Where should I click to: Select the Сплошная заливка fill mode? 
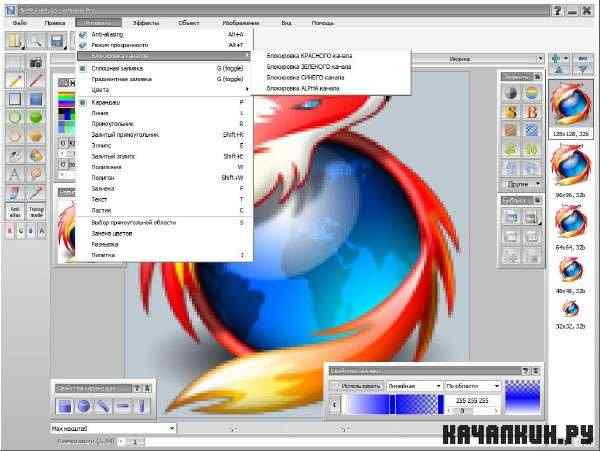coord(165,68)
